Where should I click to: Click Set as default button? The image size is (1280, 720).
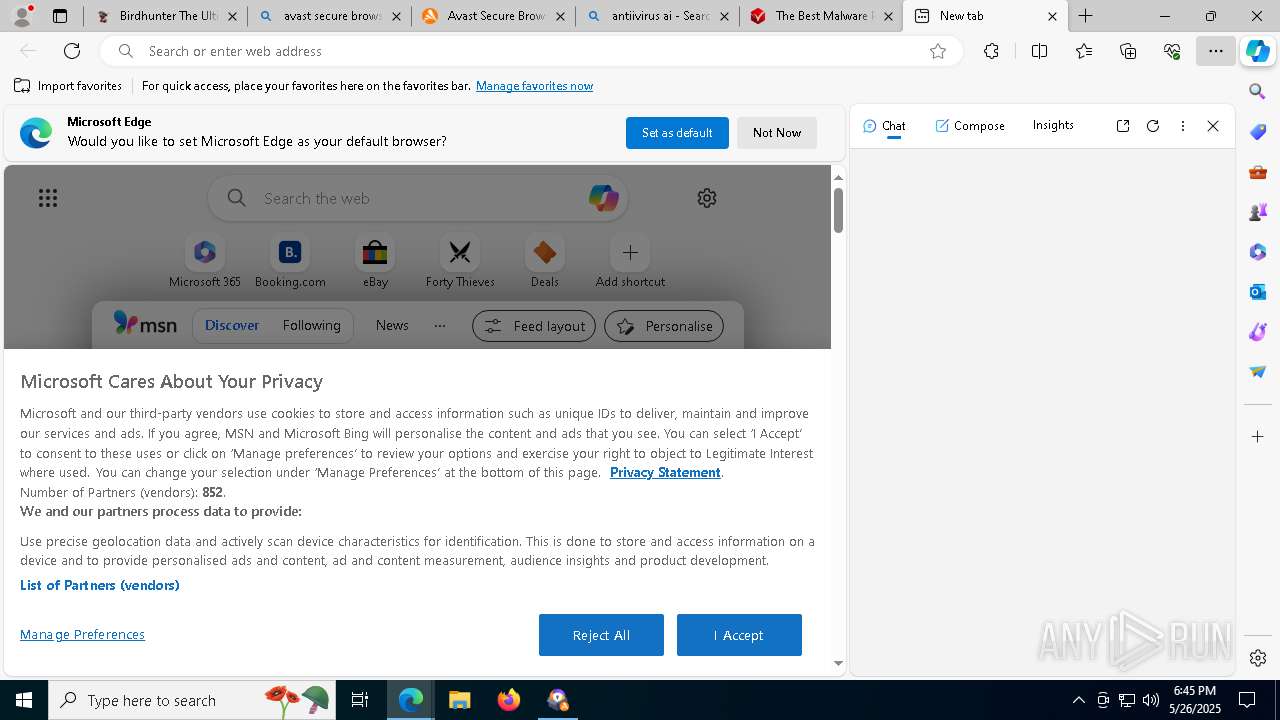[677, 133]
